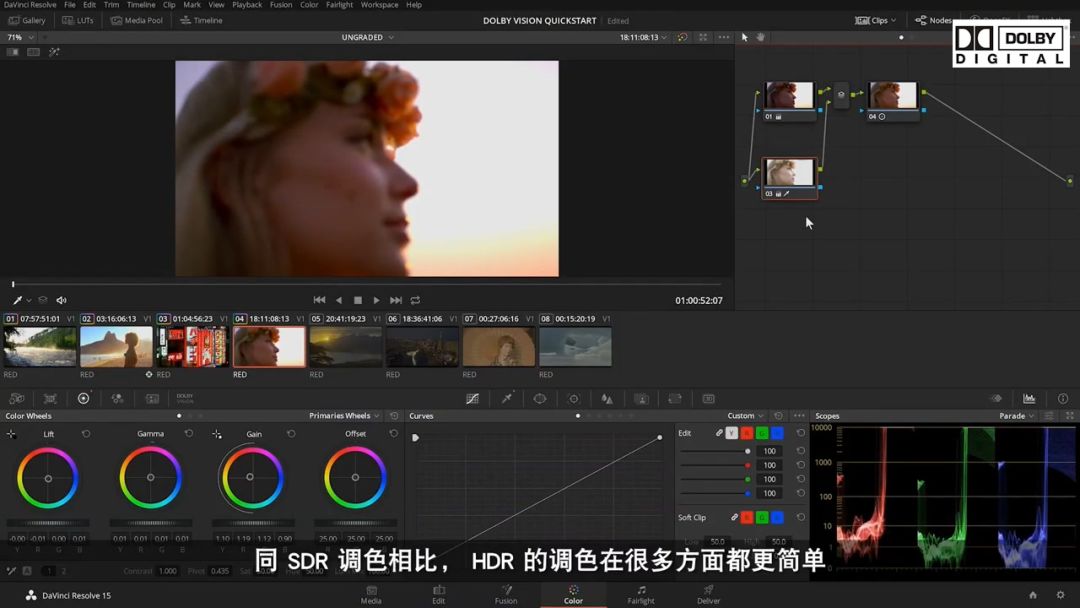Click the qualifier eyedropper icon under viewer
Screen dimensions: 1080x608
[17, 300]
